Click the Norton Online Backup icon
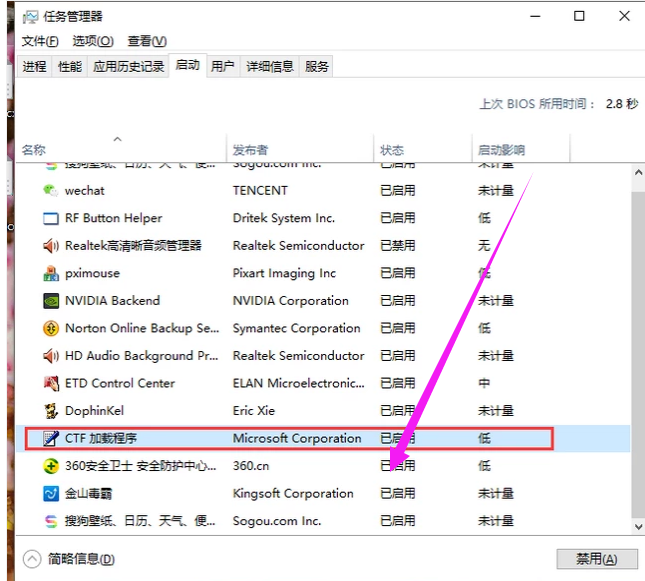Image resolution: width=645 pixels, height=581 pixels. [x=51, y=328]
